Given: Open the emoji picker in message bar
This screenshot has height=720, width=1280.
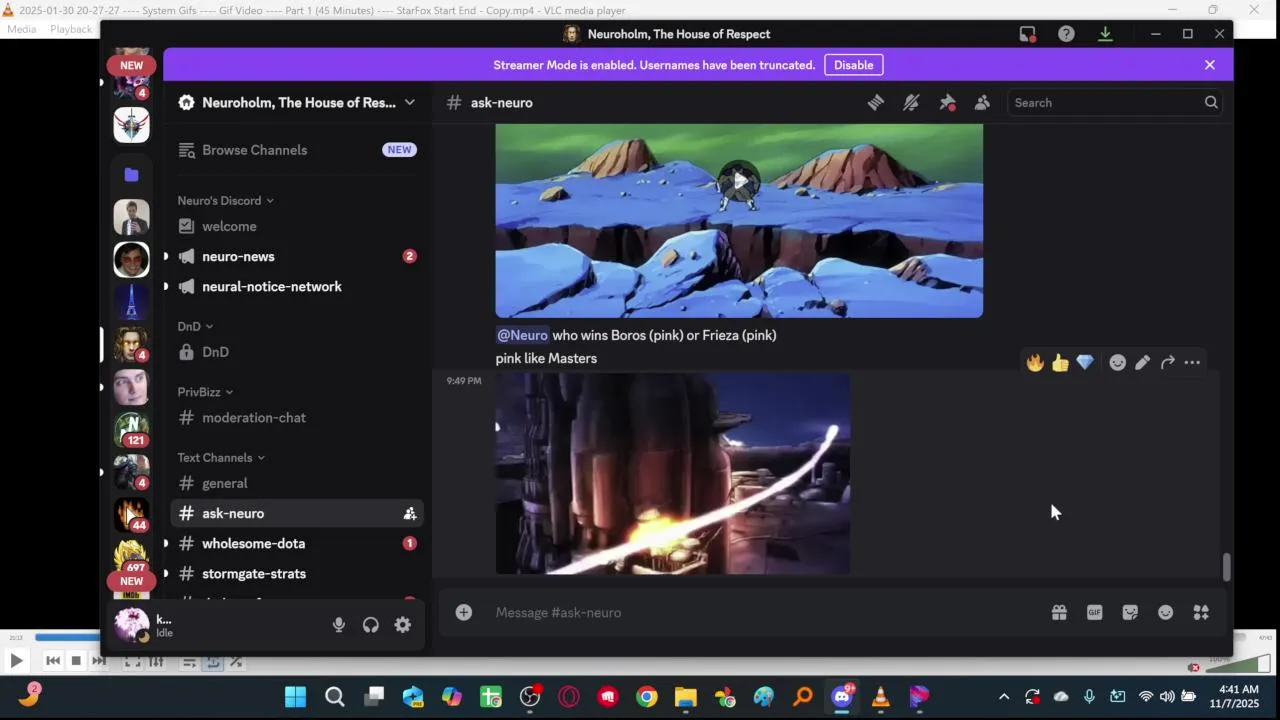Looking at the screenshot, I should click(1166, 613).
